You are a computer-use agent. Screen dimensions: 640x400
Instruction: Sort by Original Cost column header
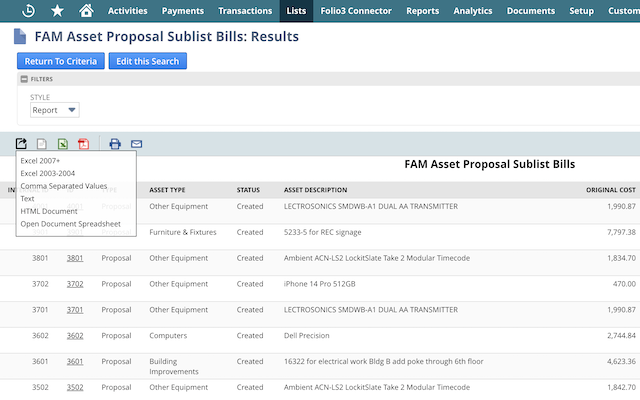point(611,190)
